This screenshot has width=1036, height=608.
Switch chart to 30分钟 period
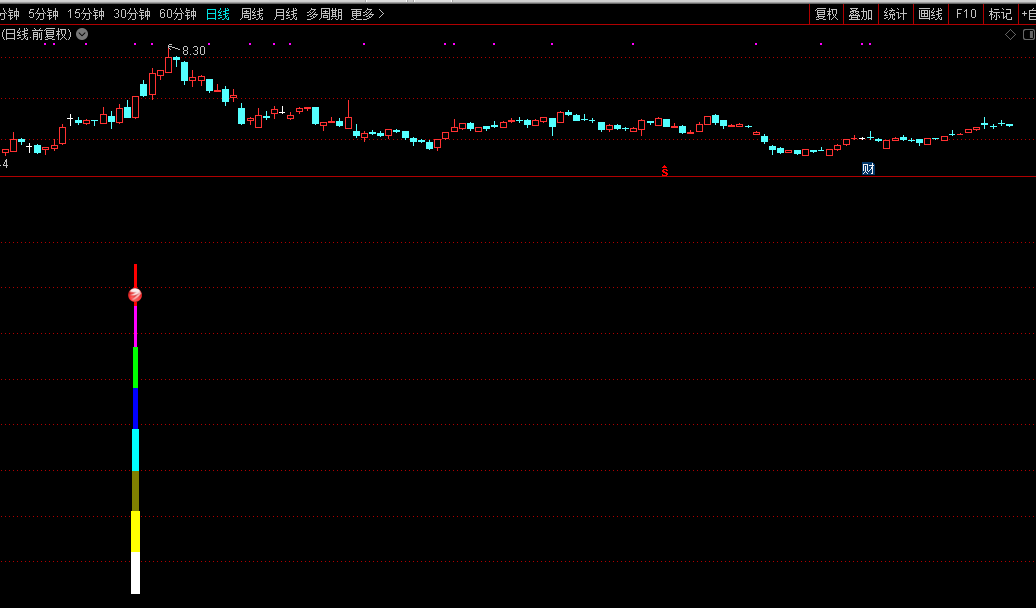pyautogui.click(x=132, y=14)
